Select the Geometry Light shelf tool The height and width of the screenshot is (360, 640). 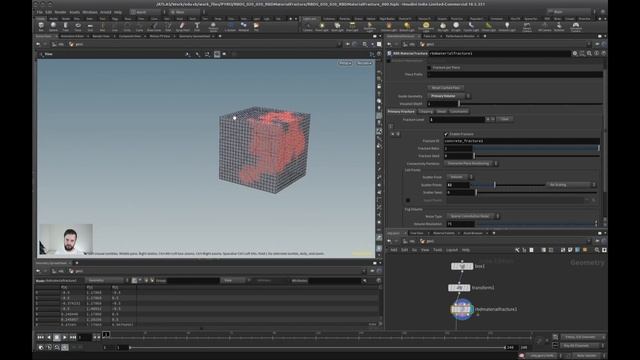[x=370, y=27]
